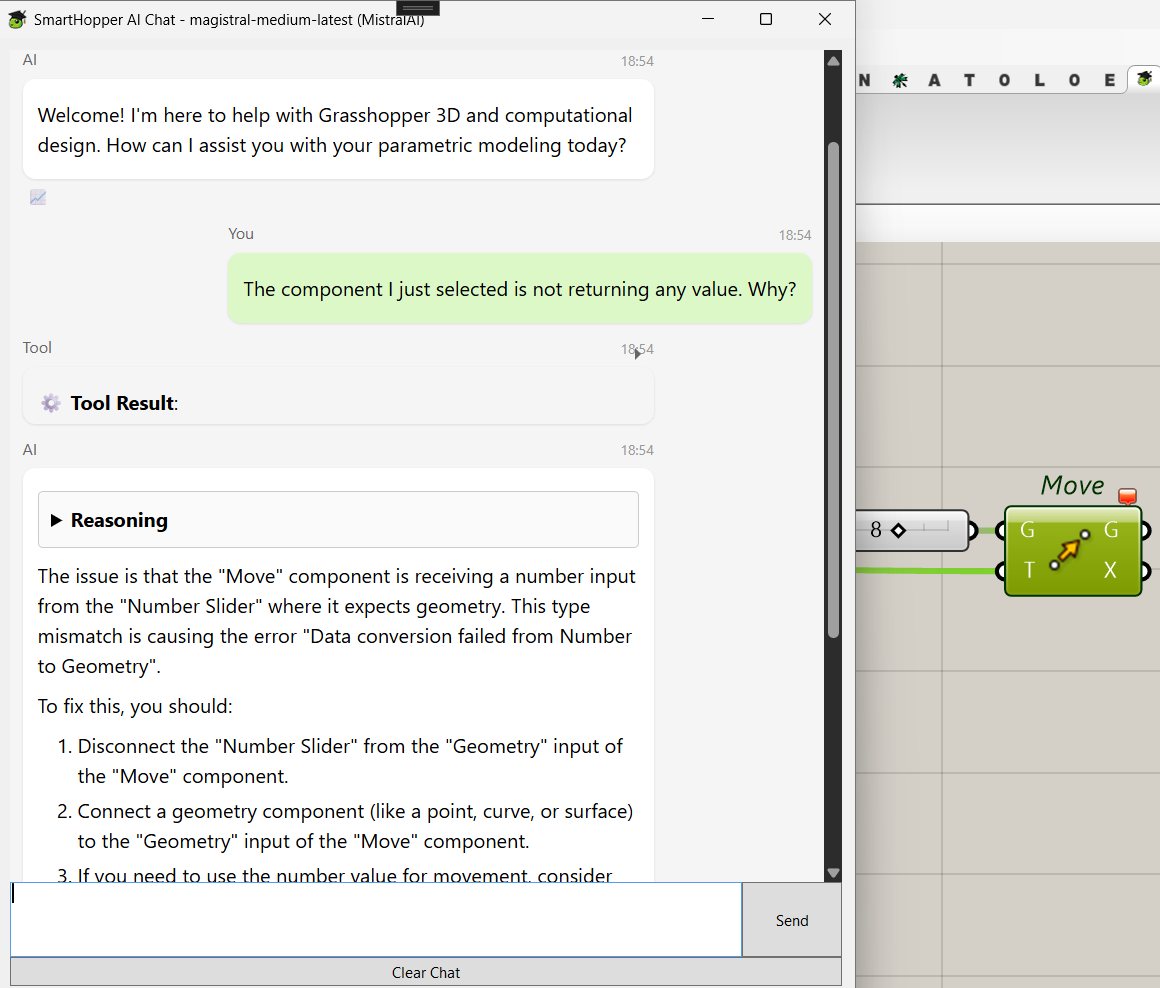Click the number slider diamond handle
Image resolution: width=1160 pixels, height=988 pixels.
click(897, 530)
